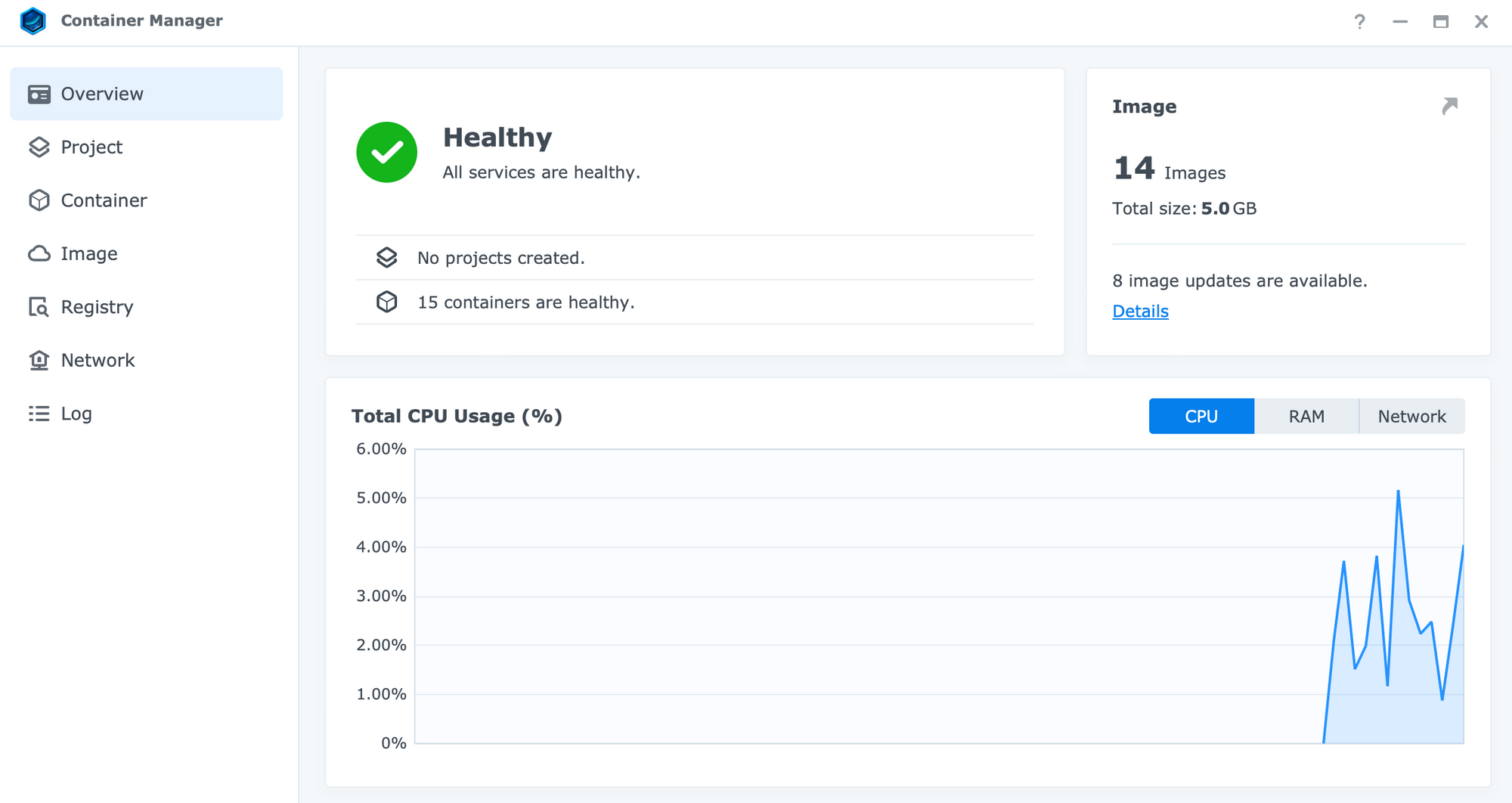
Task: Open Details link for image updates
Action: 1140,311
